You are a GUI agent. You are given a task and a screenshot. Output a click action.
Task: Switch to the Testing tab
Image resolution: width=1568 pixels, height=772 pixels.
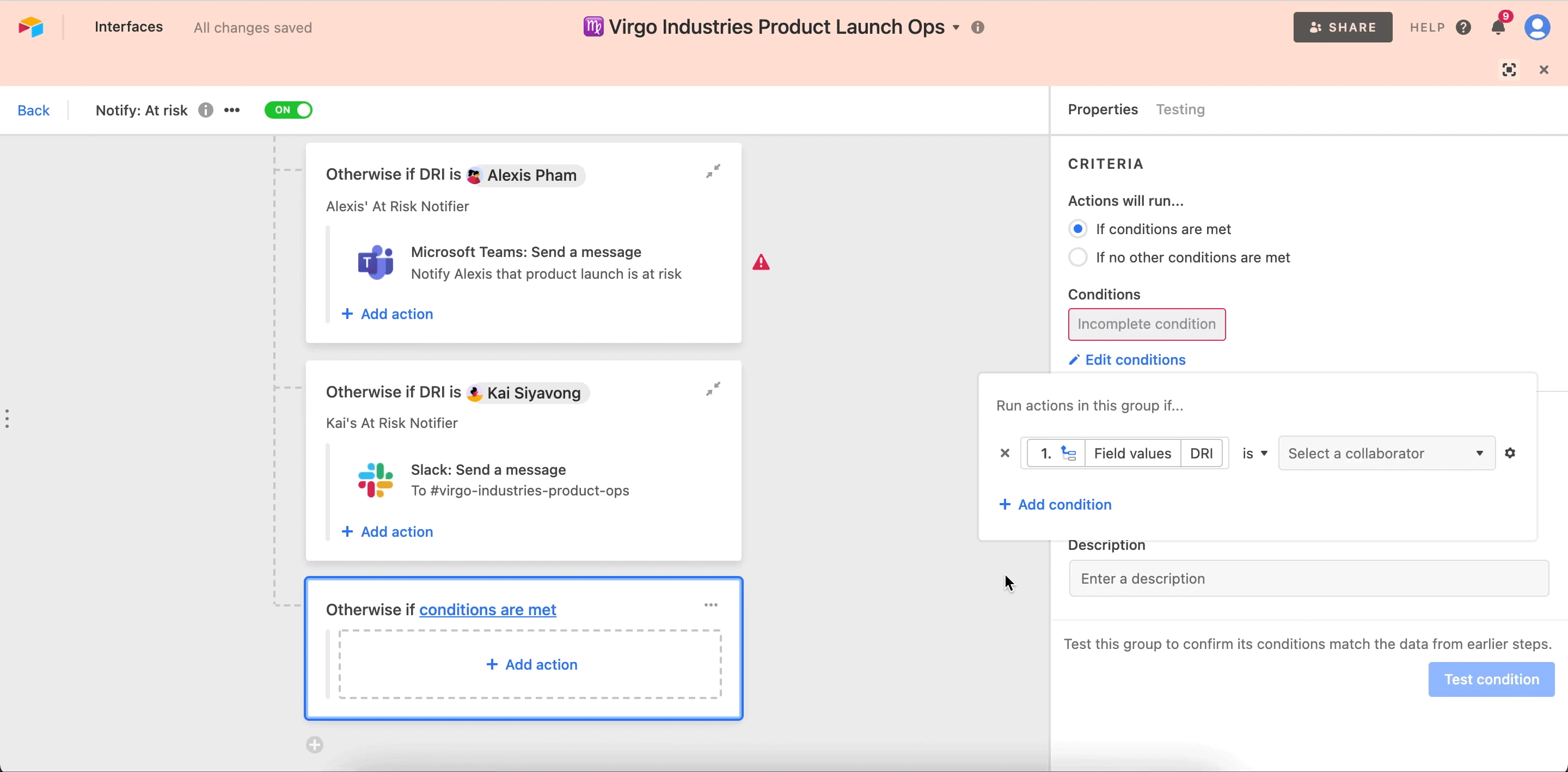[1180, 109]
